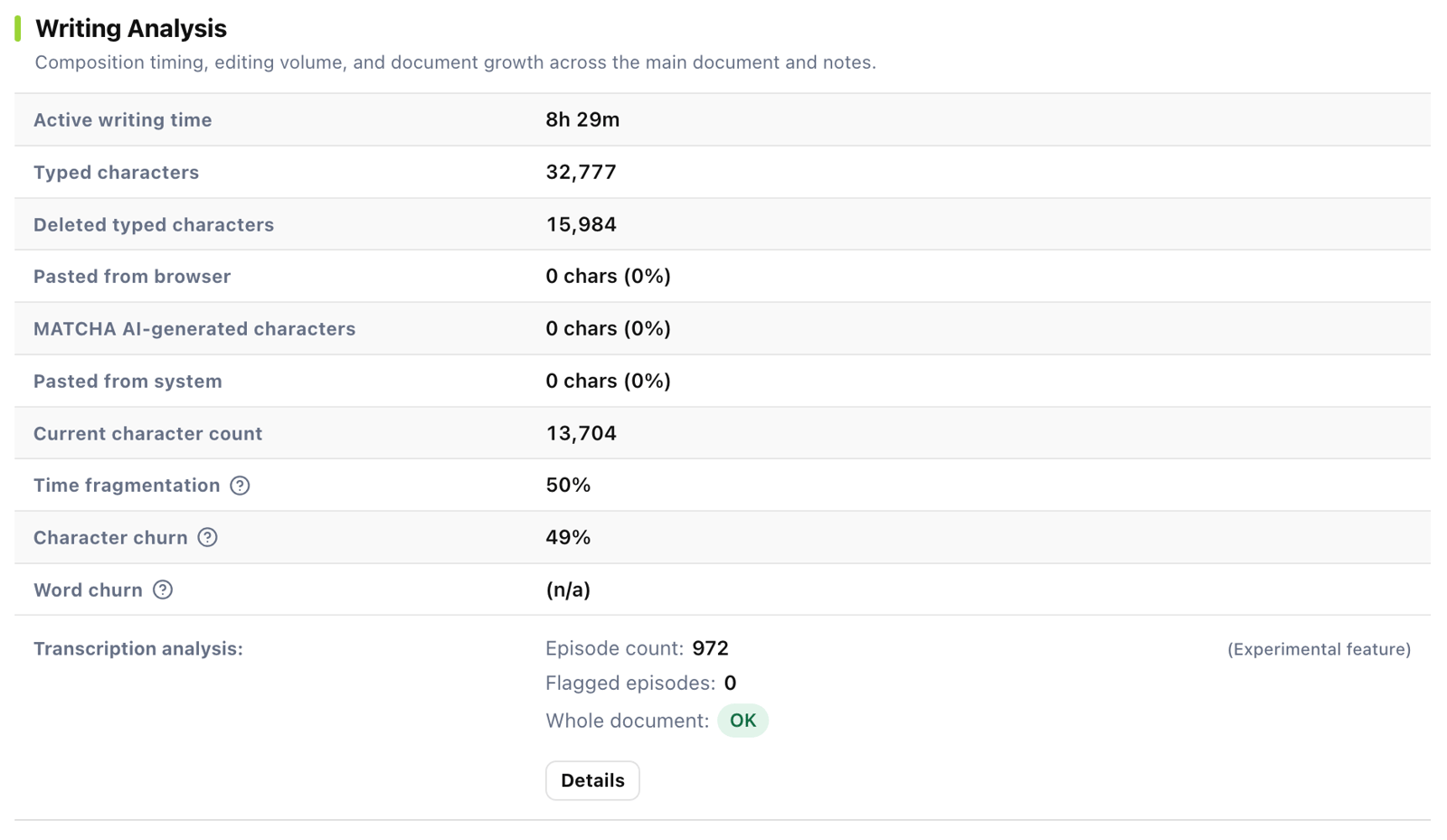
Task: Select the Deleted typed characters label
Action: coord(154,225)
